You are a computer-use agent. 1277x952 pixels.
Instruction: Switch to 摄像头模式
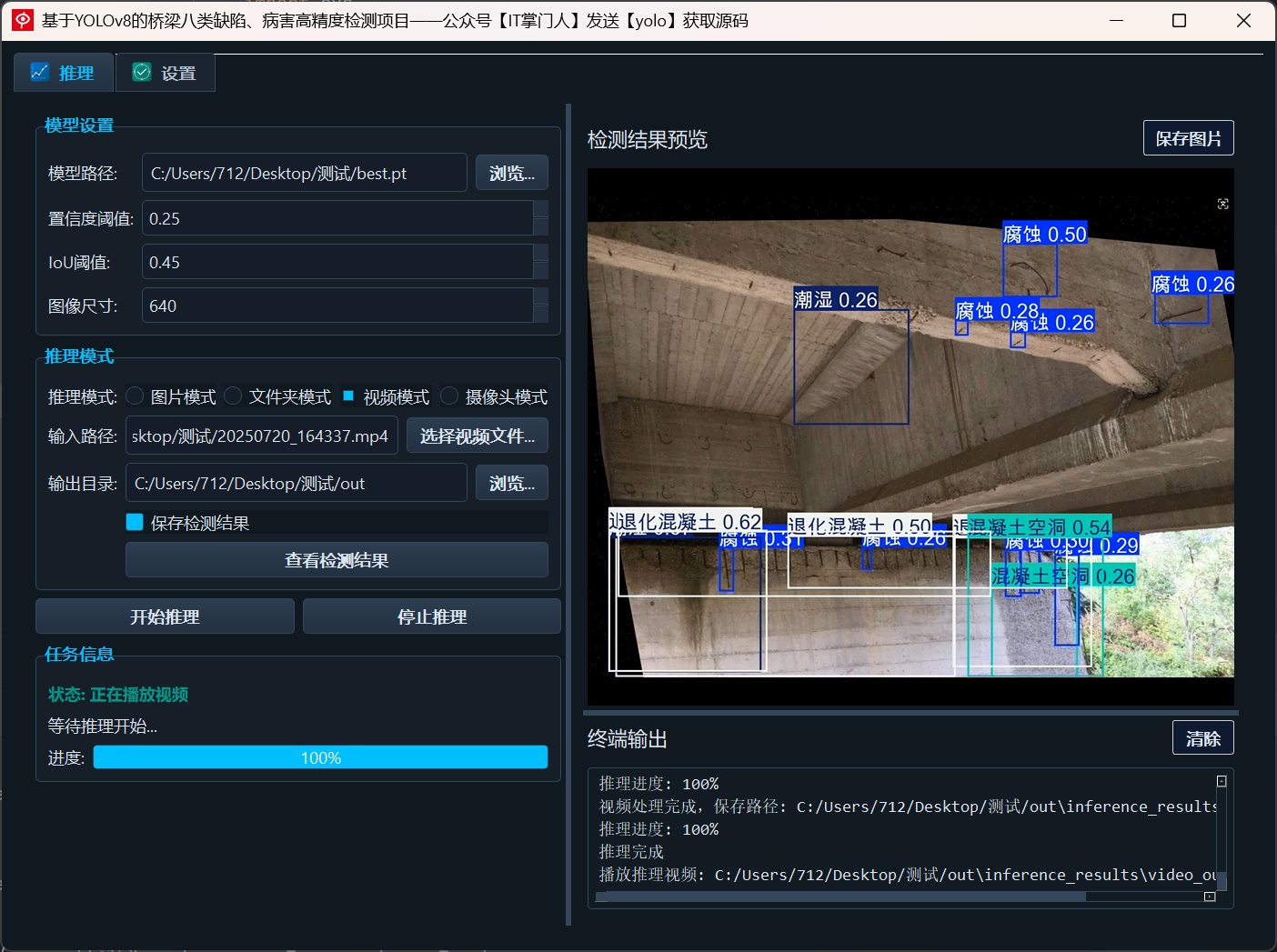(x=448, y=396)
